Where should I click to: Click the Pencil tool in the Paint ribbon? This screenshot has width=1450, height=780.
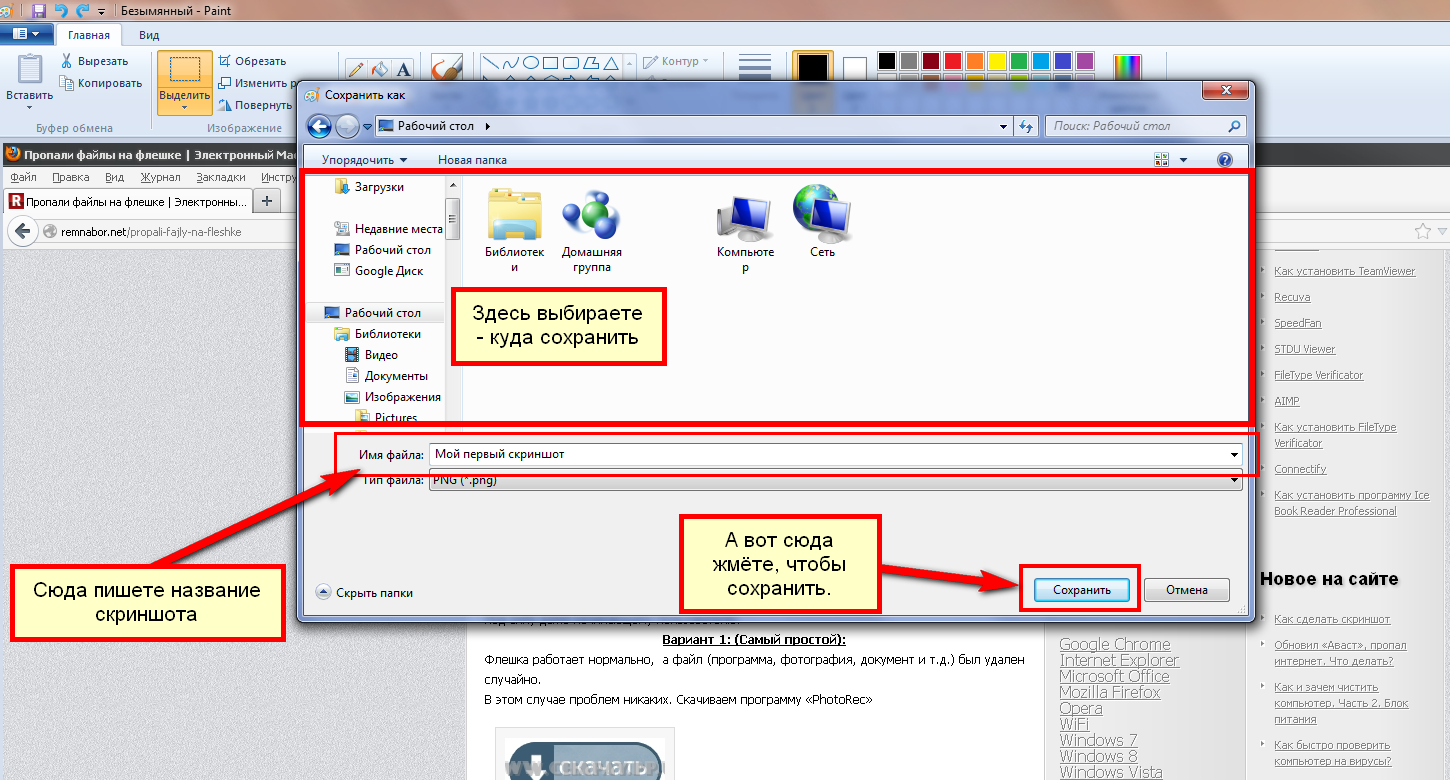point(355,69)
